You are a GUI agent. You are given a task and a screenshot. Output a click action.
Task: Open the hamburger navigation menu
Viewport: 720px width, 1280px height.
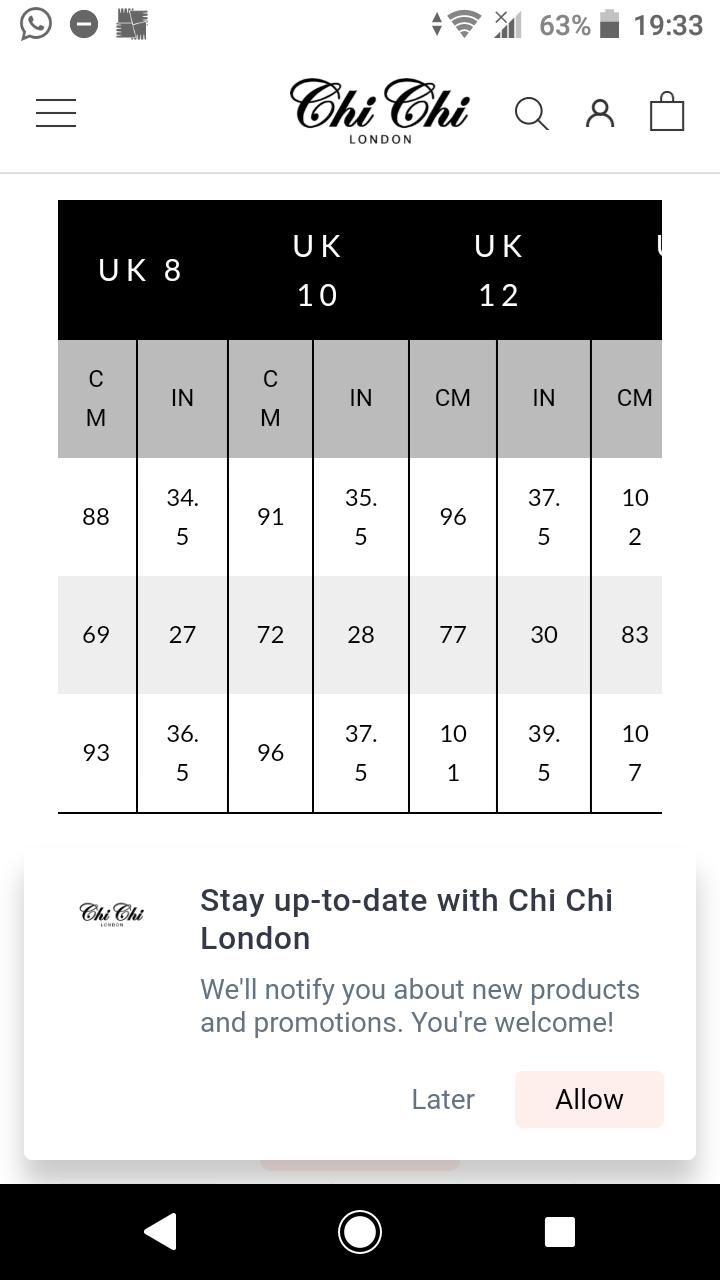(x=56, y=113)
